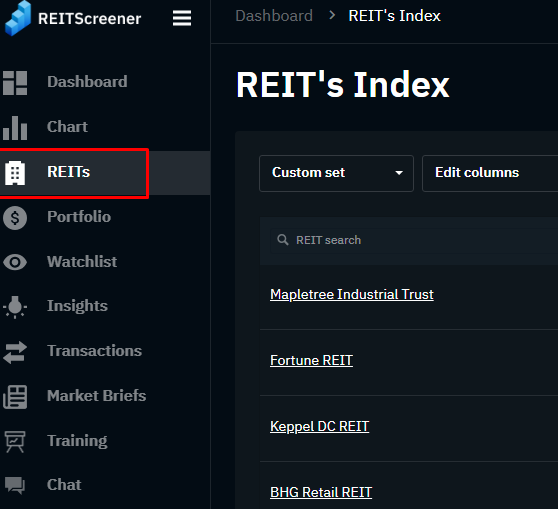
Task: Click the Chart bar-graph icon
Action: coord(15,128)
